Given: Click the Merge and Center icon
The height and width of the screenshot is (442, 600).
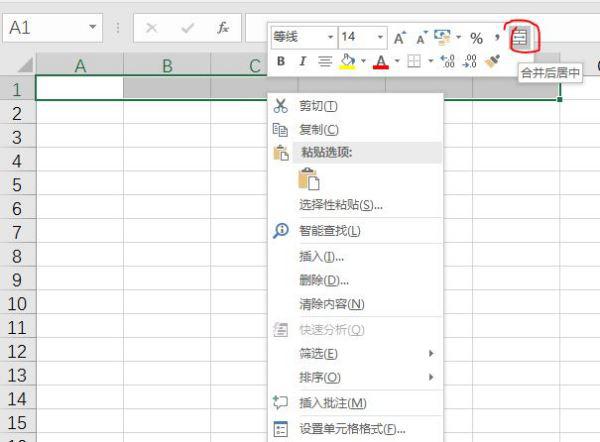Looking at the screenshot, I should point(520,37).
